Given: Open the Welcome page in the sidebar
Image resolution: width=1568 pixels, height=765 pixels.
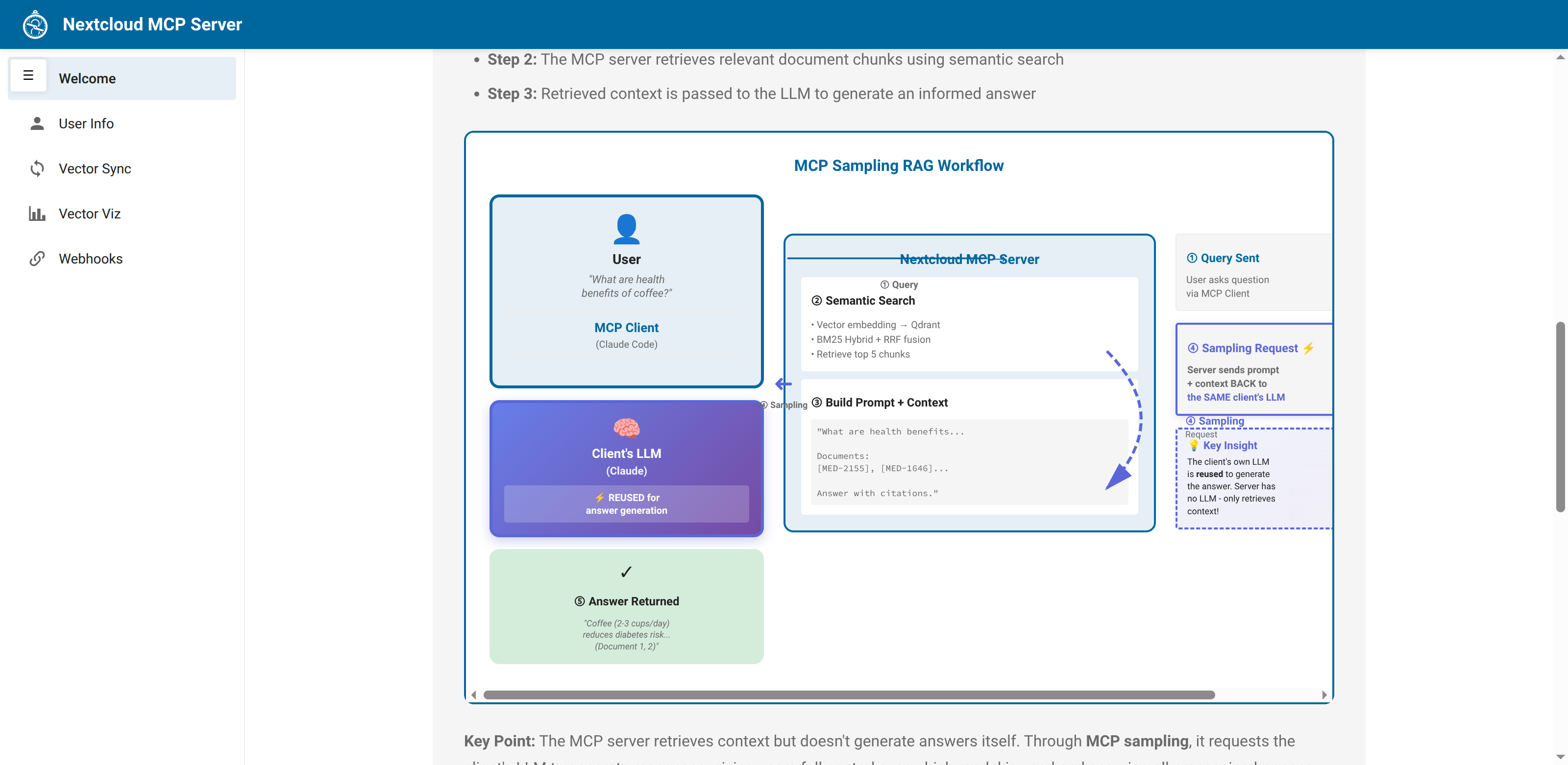Looking at the screenshot, I should point(122,78).
